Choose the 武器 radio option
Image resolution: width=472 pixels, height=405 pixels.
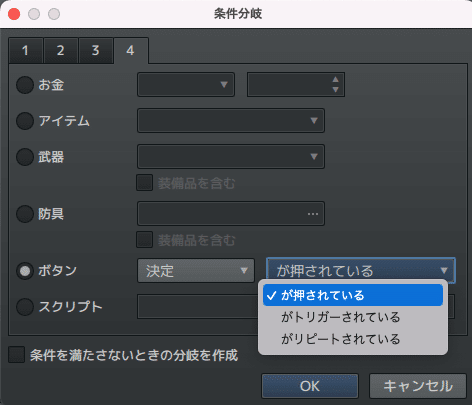[x=25, y=157]
